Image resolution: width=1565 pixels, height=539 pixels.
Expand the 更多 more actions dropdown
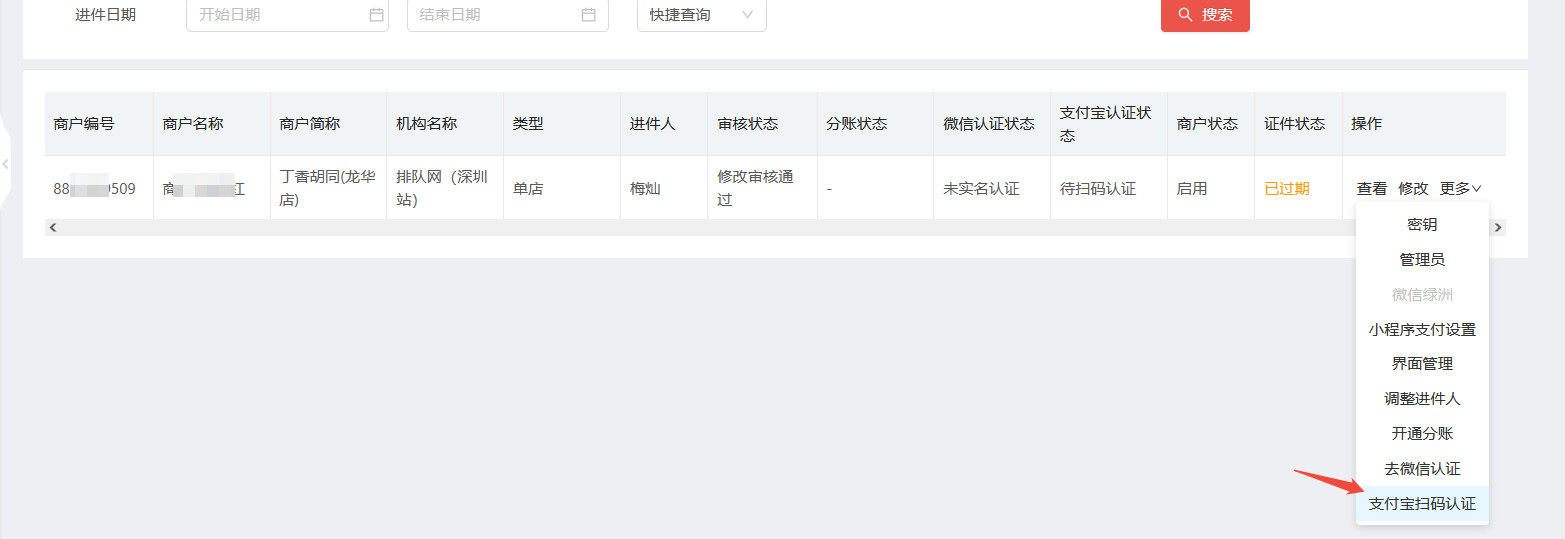1460,188
